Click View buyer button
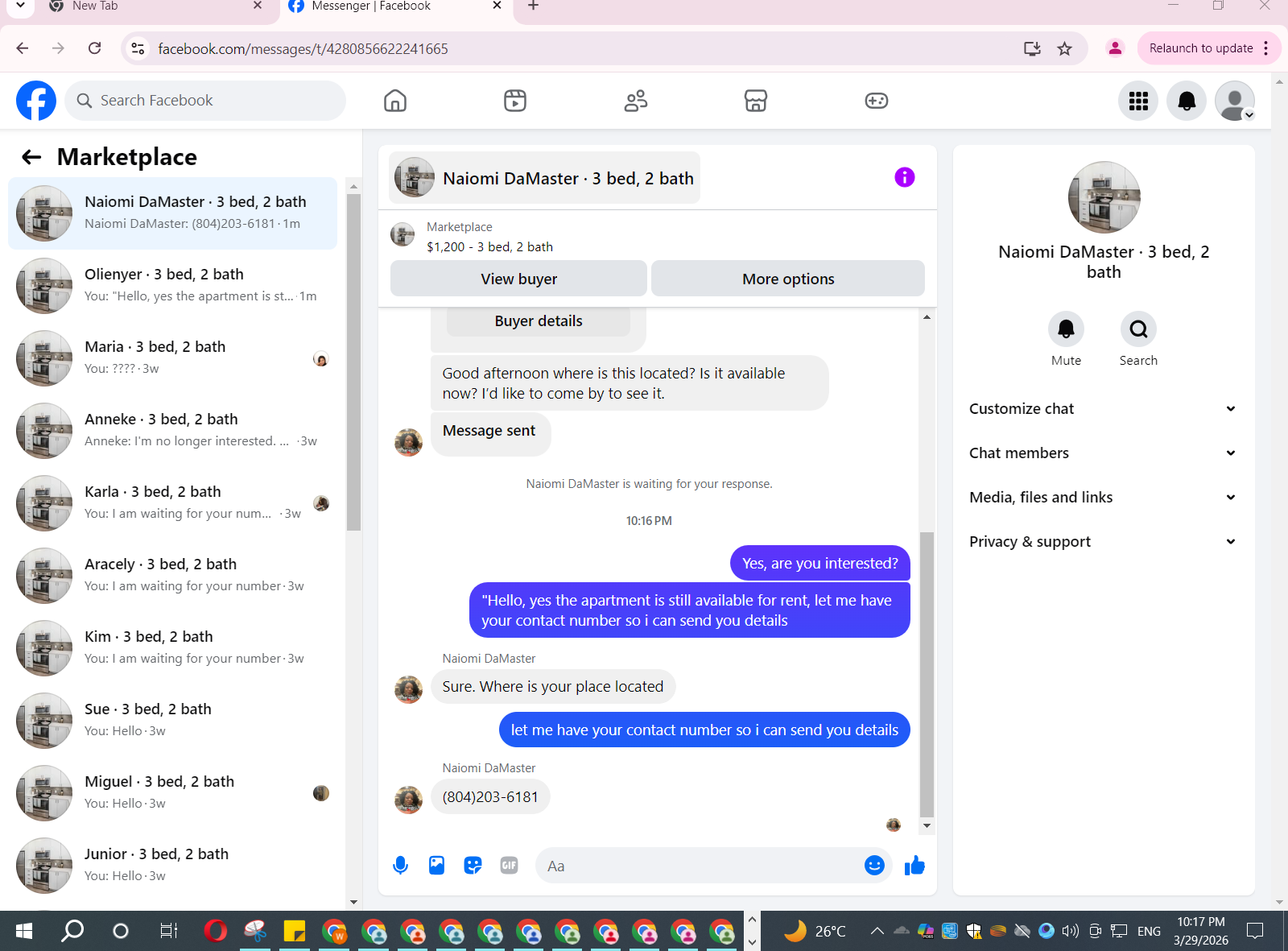The image size is (1288, 951). tap(518, 279)
